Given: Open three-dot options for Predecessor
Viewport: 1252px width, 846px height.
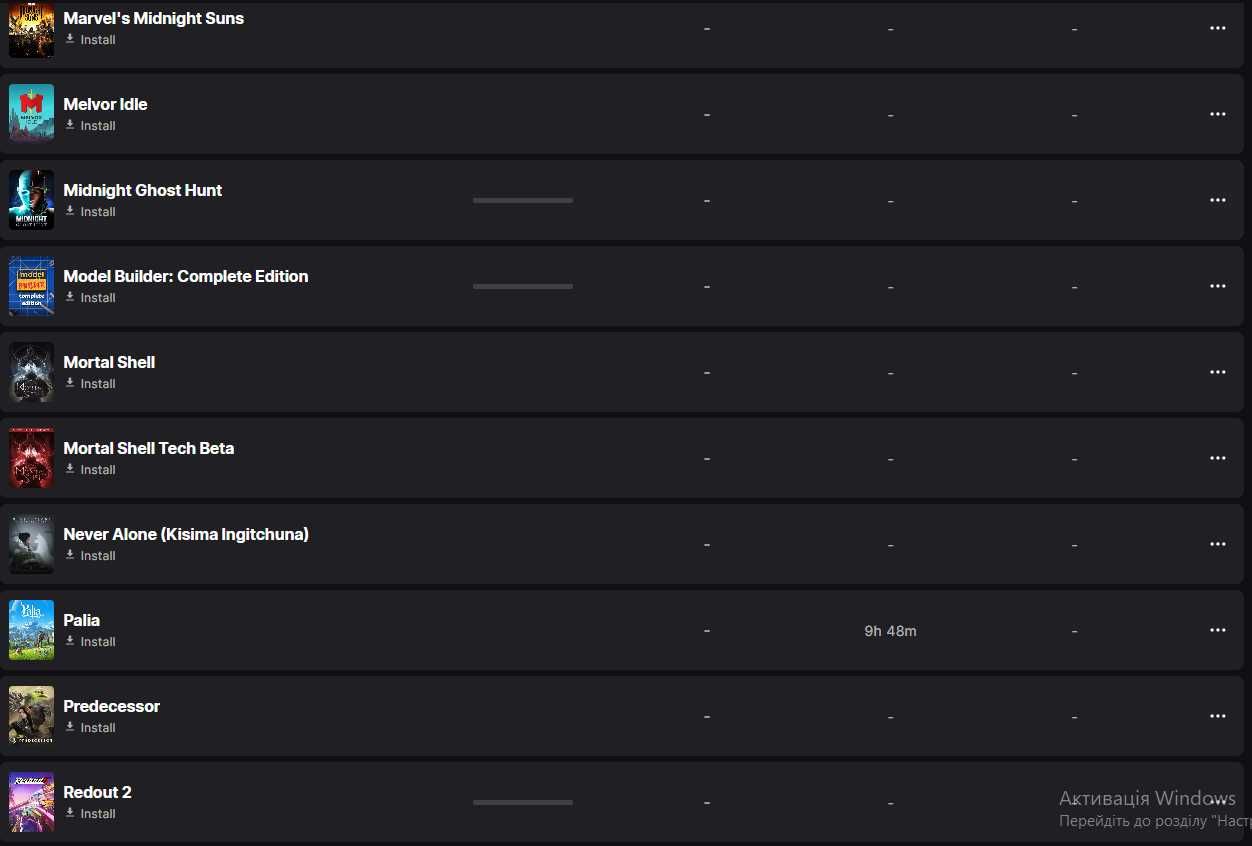Looking at the screenshot, I should point(1217,716).
